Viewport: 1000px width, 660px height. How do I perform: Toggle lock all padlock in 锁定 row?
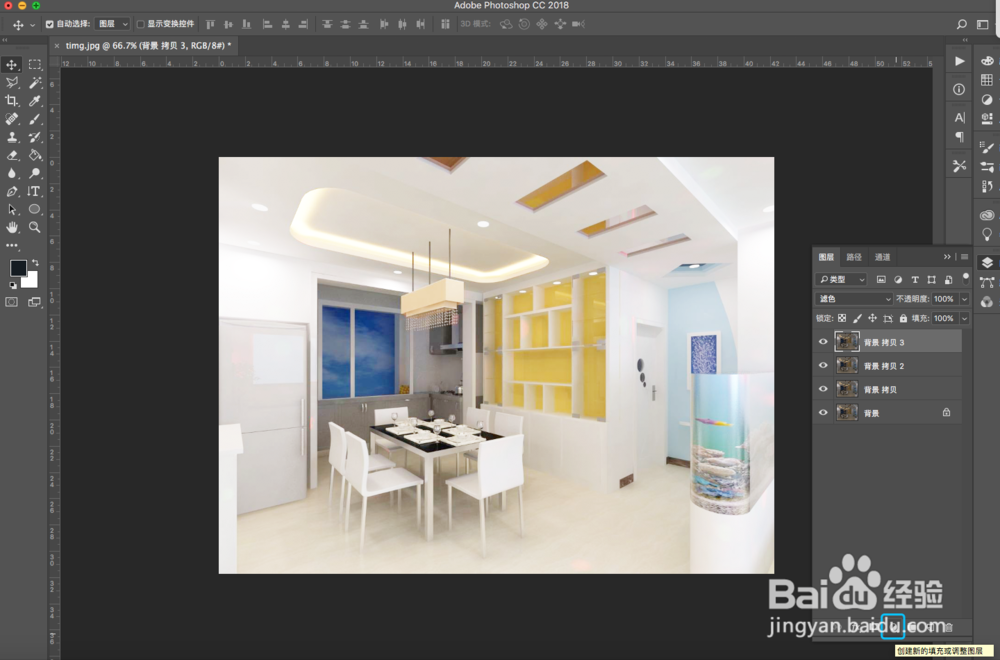903,318
